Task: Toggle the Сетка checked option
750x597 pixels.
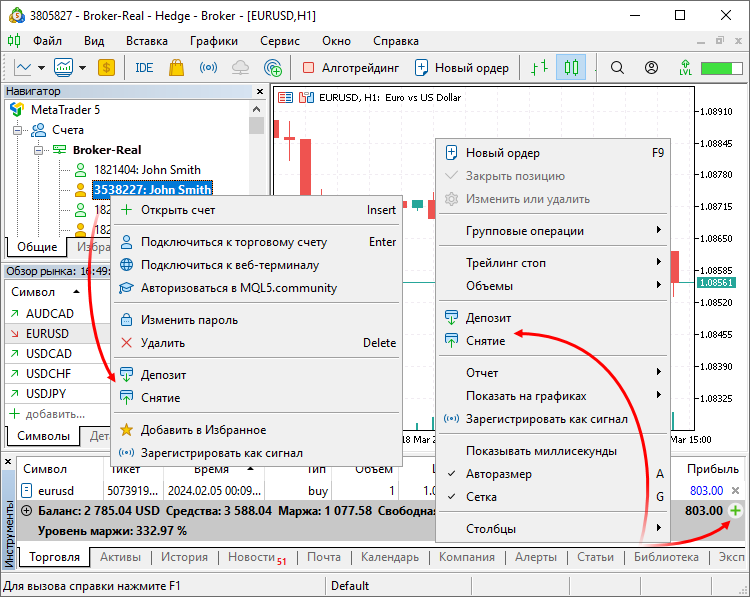Action: point(553,497)
